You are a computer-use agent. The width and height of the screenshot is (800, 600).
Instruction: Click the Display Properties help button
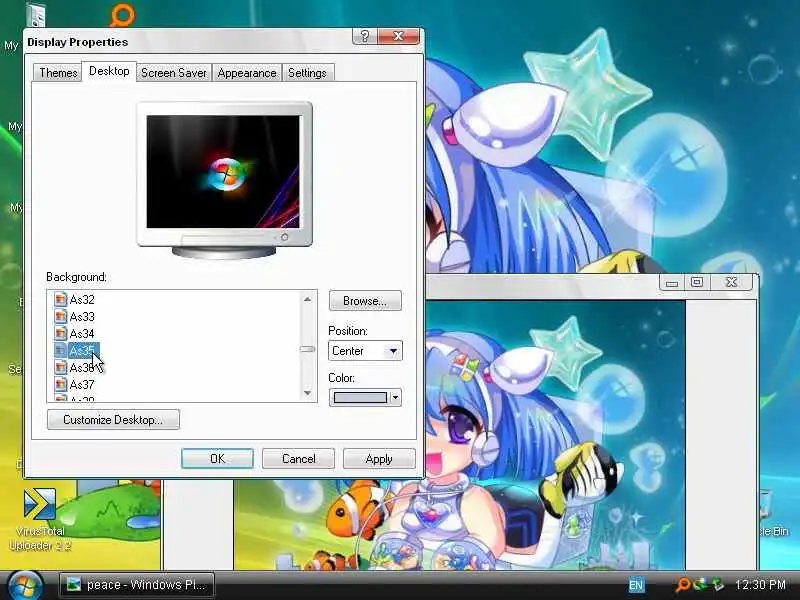point(365,36)
